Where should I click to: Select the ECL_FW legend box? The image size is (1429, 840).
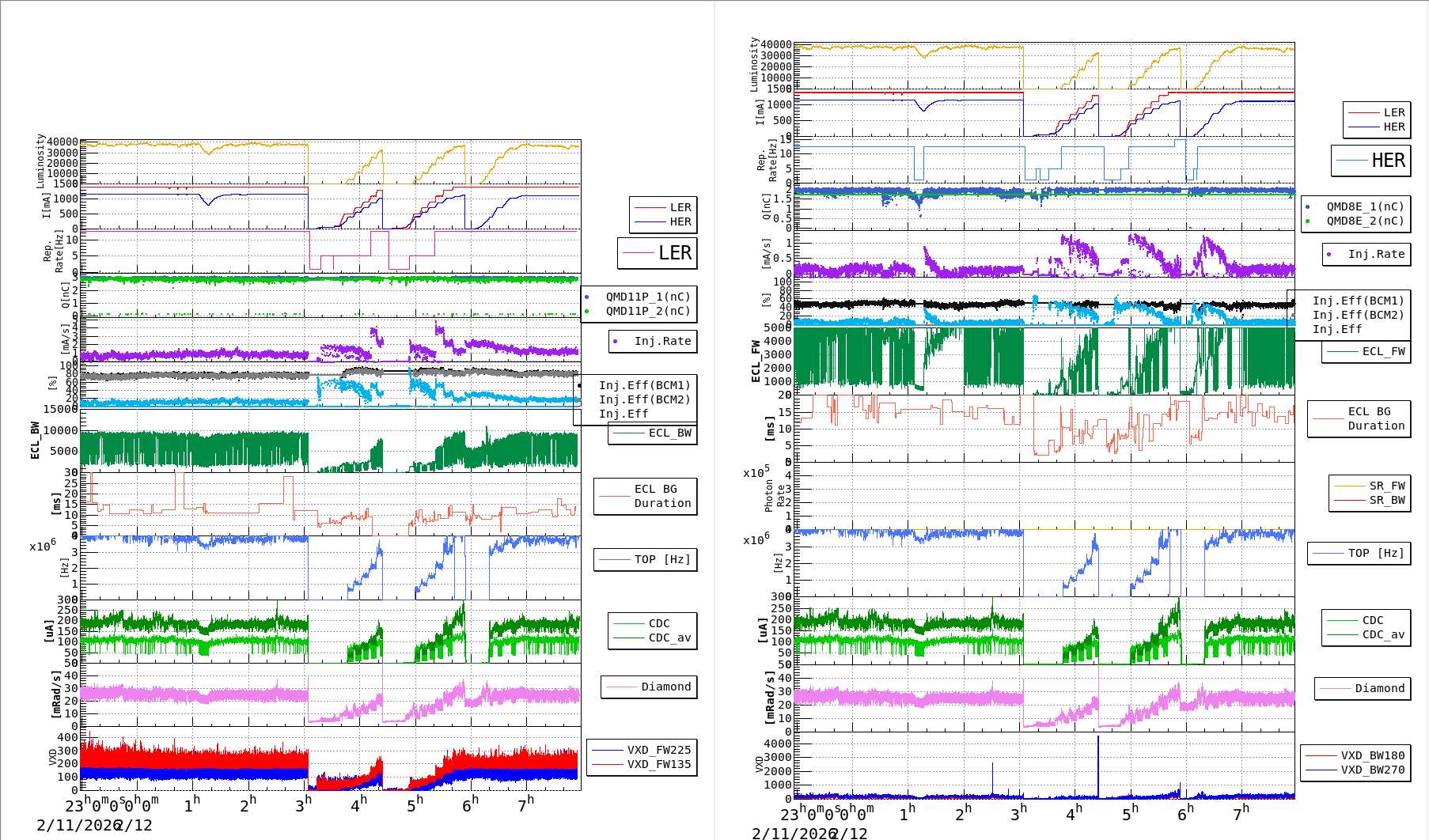point(1366,352)
